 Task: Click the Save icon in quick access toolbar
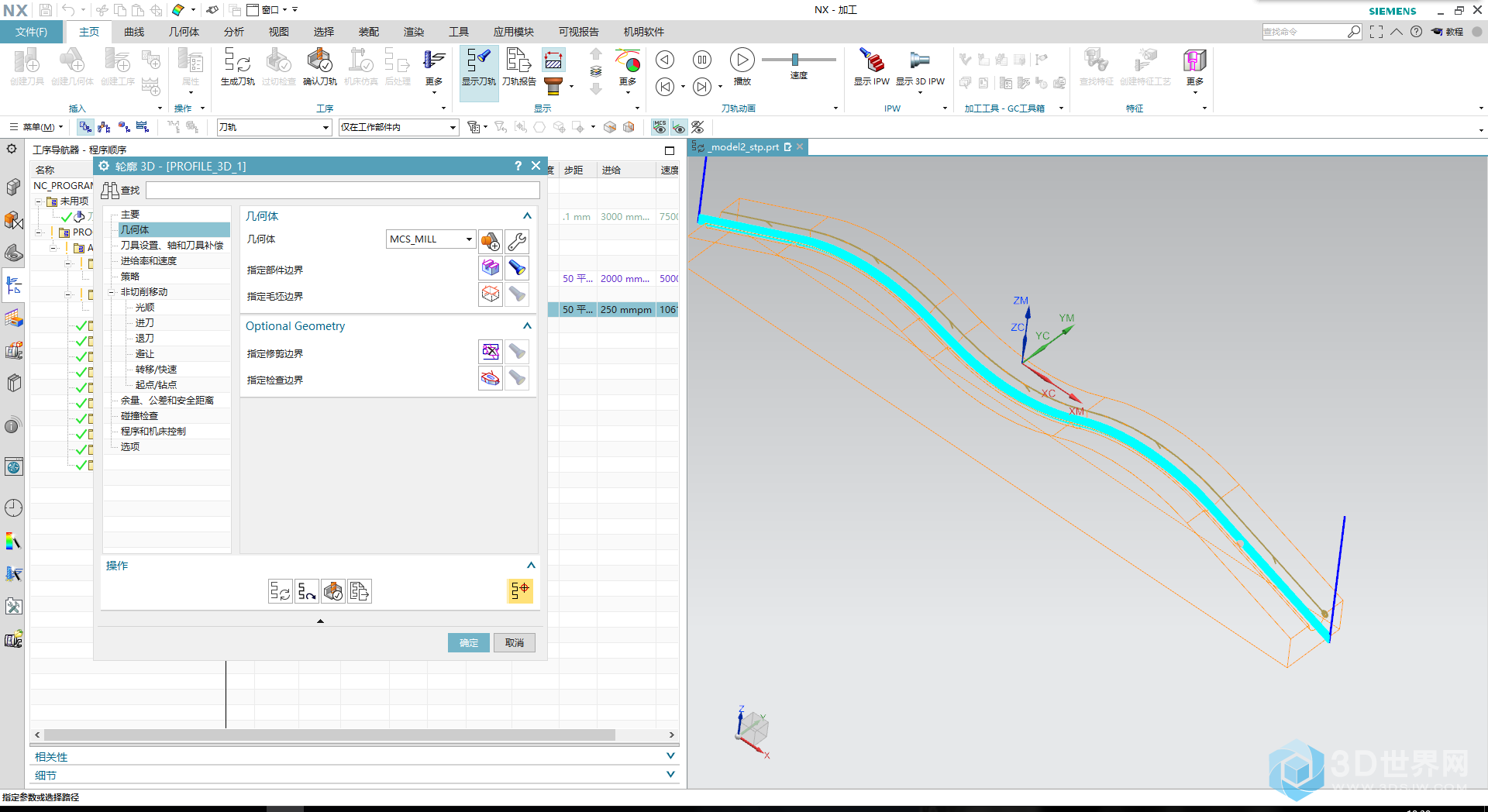pos(46,10)
